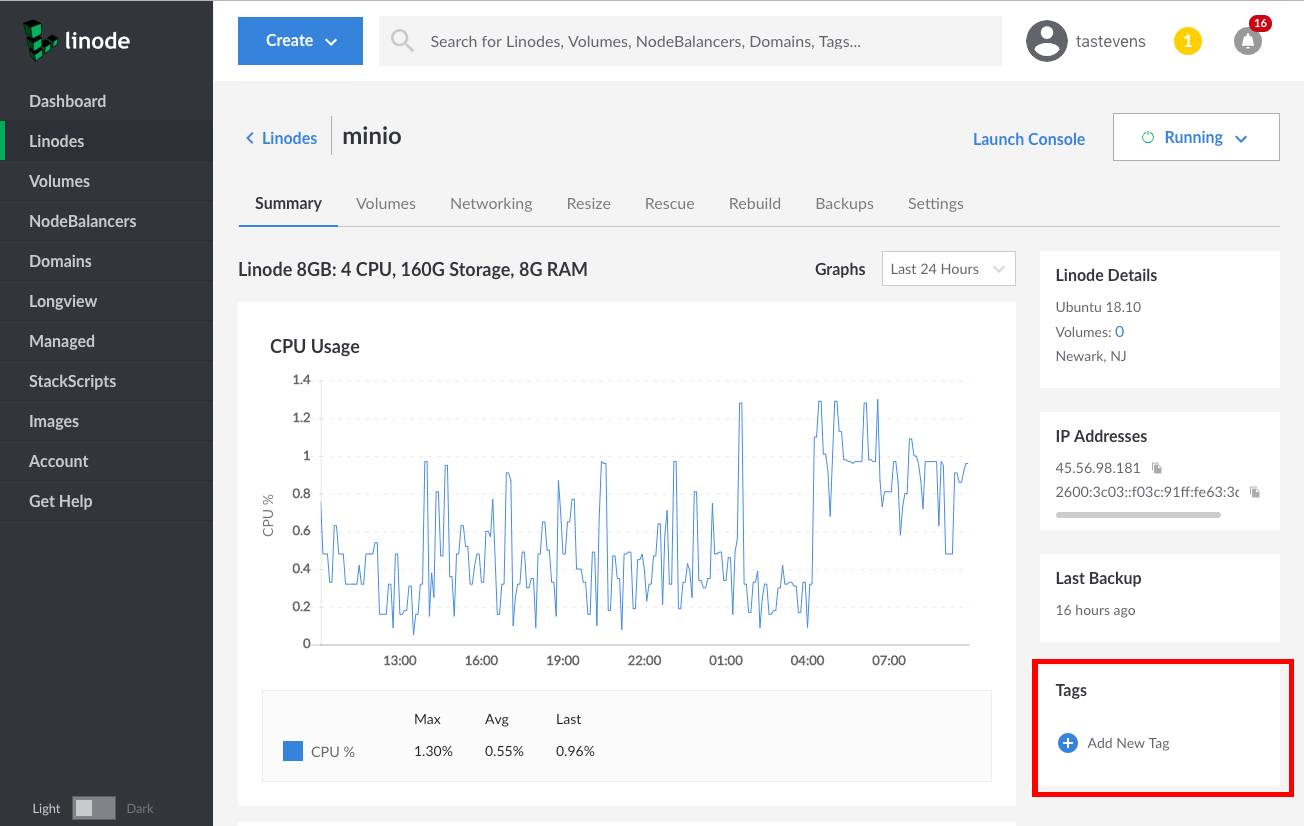Open the Create dropdown
The width and height of the screenshot is (1304, 826).
click(300, 41)
